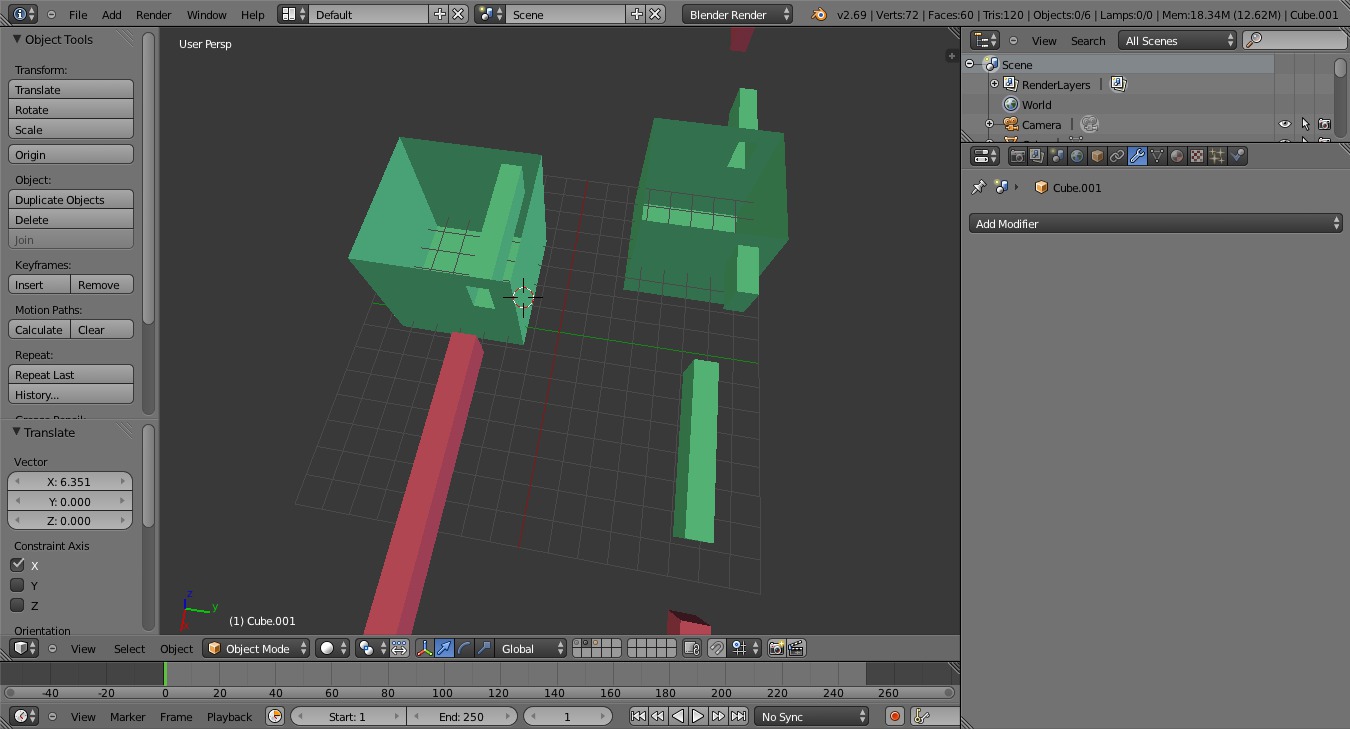This screenshot has height=729, width=1350.
Task: Toggle the timeline preview range clock icon
Action: tap(275, 716)
